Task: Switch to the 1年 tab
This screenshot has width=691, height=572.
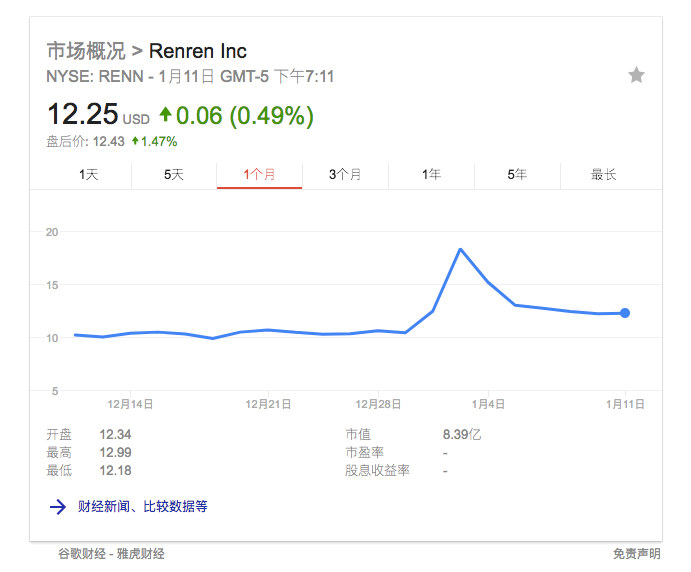Action: pos(431,175)
